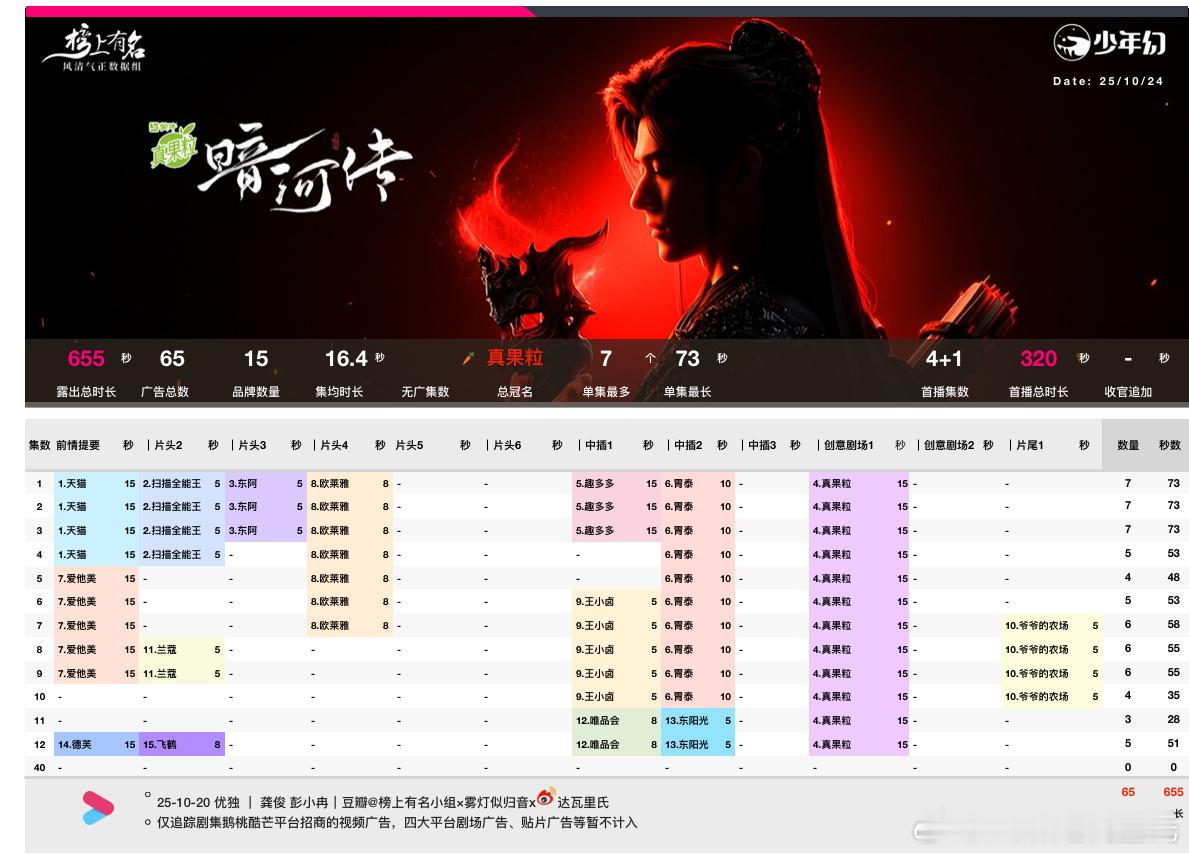
Task: Click the 中插3 column header
Action: 762,445
